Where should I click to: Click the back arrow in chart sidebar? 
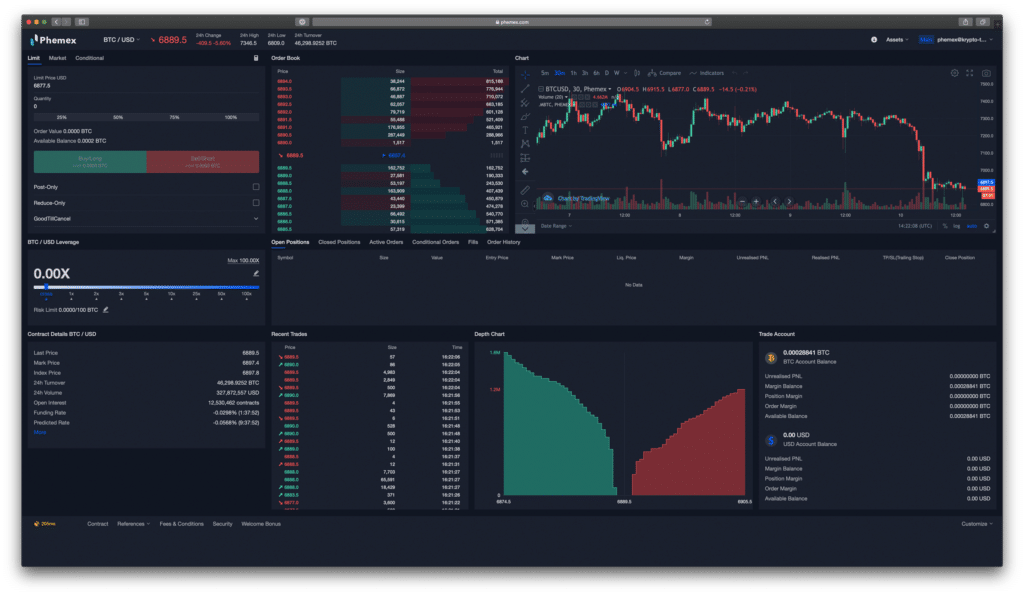525,172
